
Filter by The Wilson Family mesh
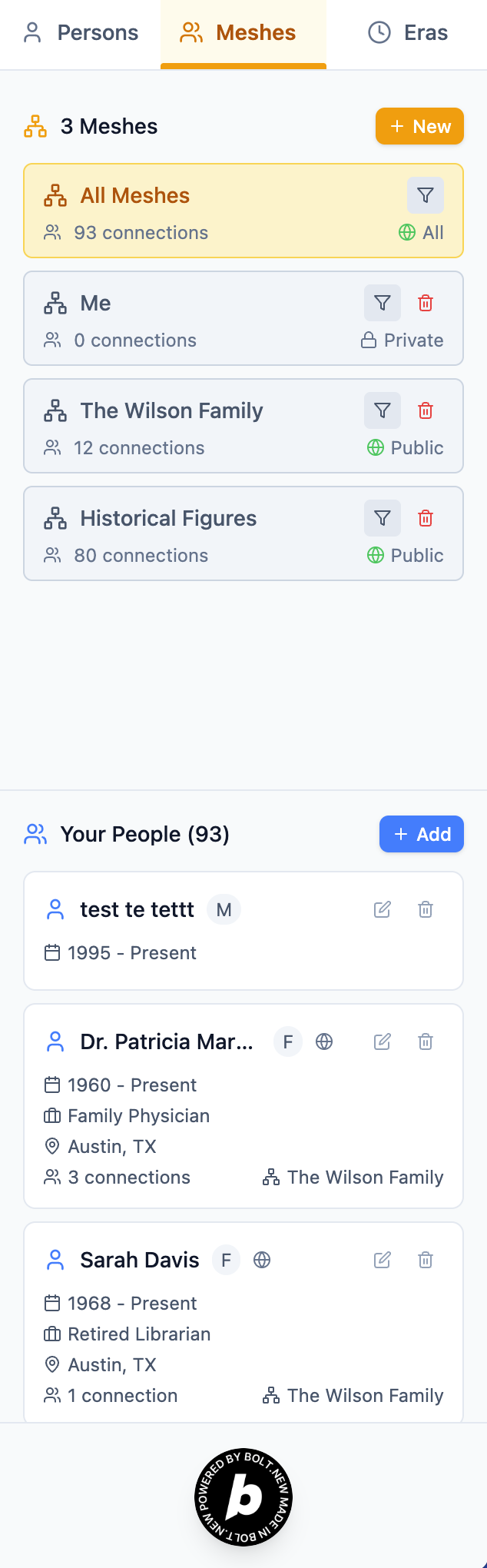(x=383, y=411)
